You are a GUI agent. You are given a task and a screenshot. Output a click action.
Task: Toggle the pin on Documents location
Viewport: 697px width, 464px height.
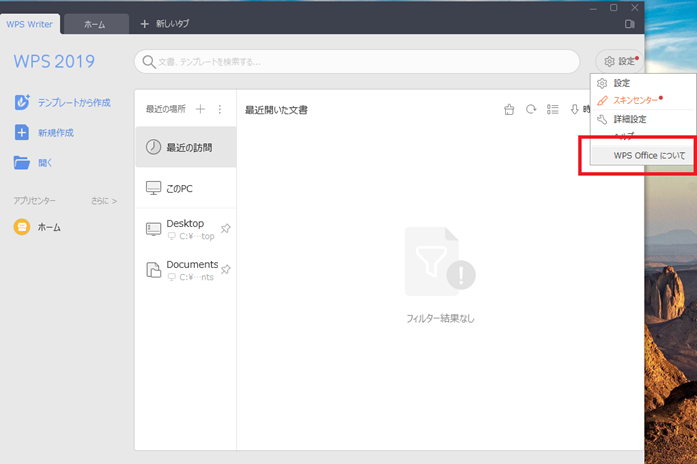pos(225,269)
